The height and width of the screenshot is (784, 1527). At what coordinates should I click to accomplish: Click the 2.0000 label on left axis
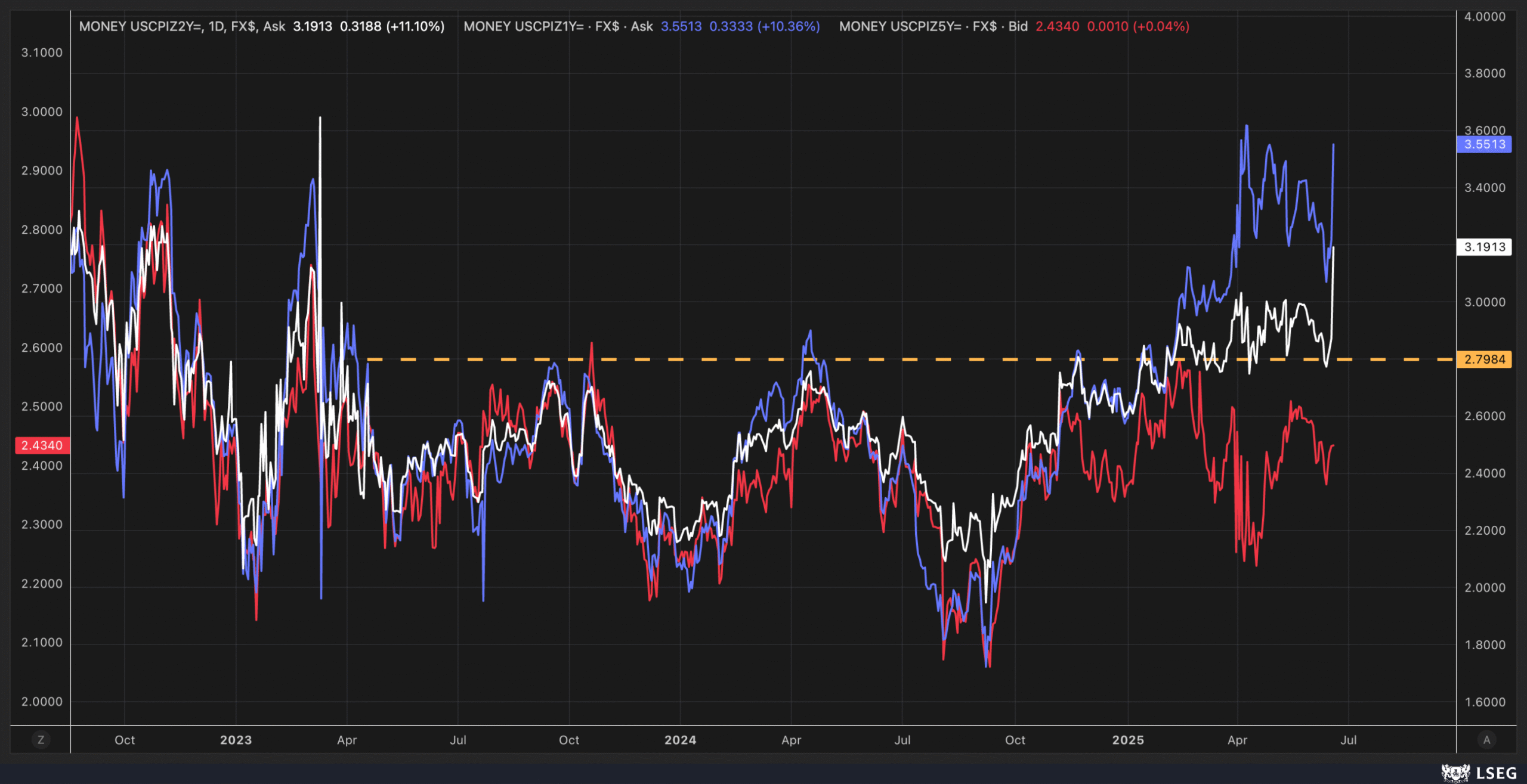coord(42,702)
